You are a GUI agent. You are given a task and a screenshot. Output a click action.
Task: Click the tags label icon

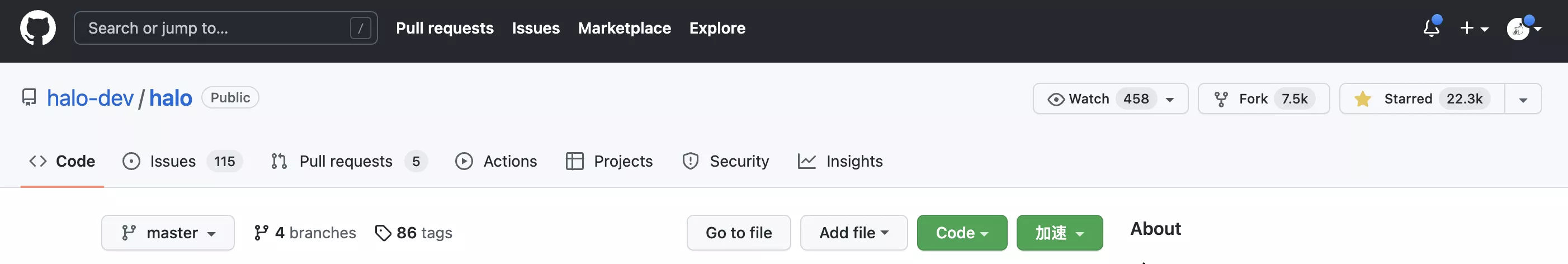pyautogui.click(x=383, y=232)
